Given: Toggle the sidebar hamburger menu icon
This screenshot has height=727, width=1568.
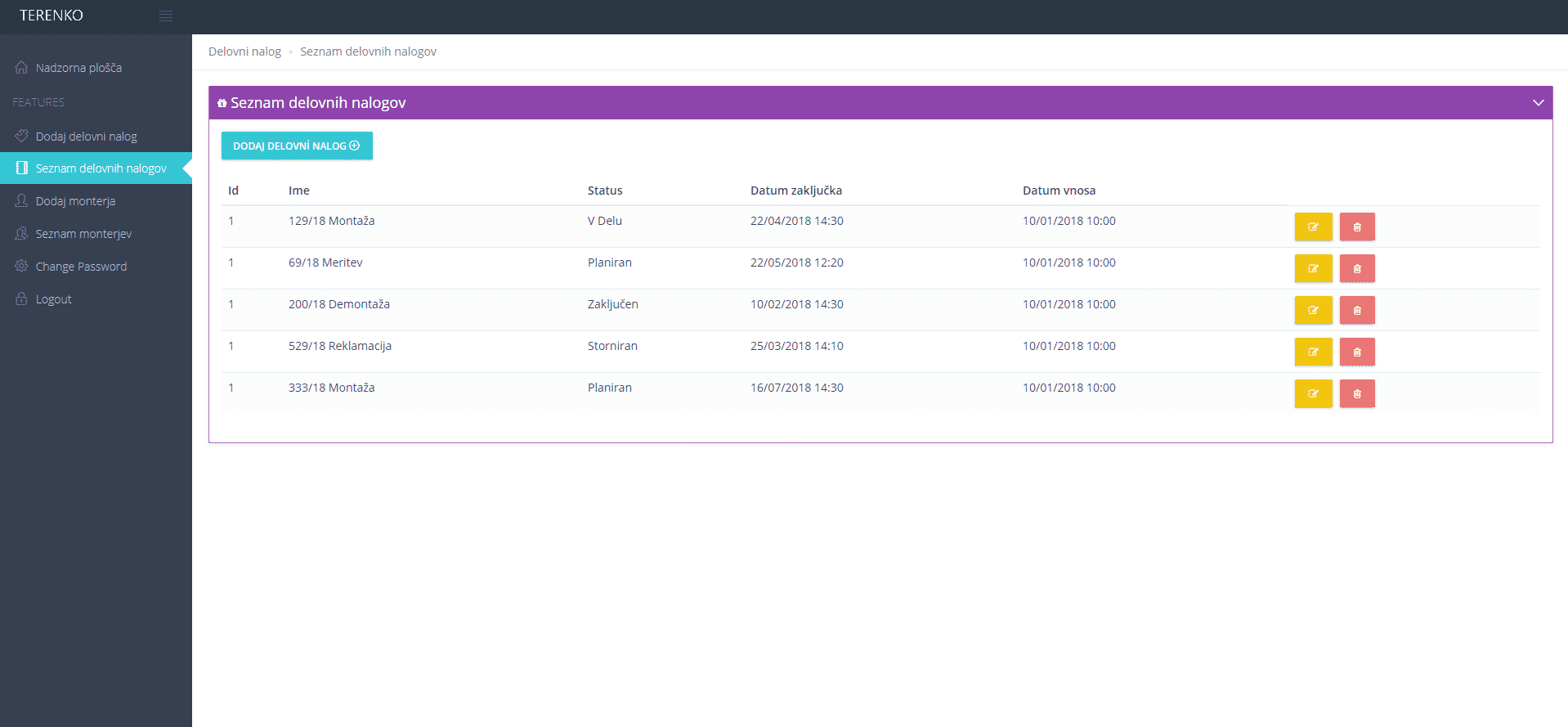Looking at the screenshot, I should click(x=166, y=16).
